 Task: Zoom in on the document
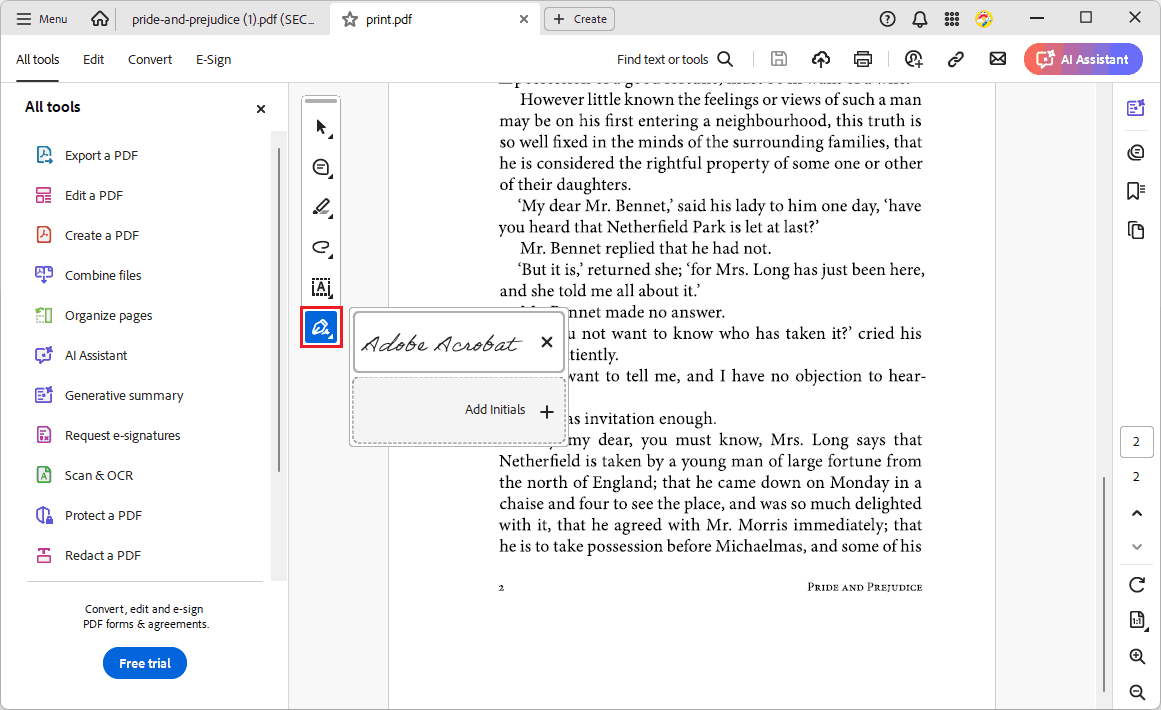tap(1137, 656)
